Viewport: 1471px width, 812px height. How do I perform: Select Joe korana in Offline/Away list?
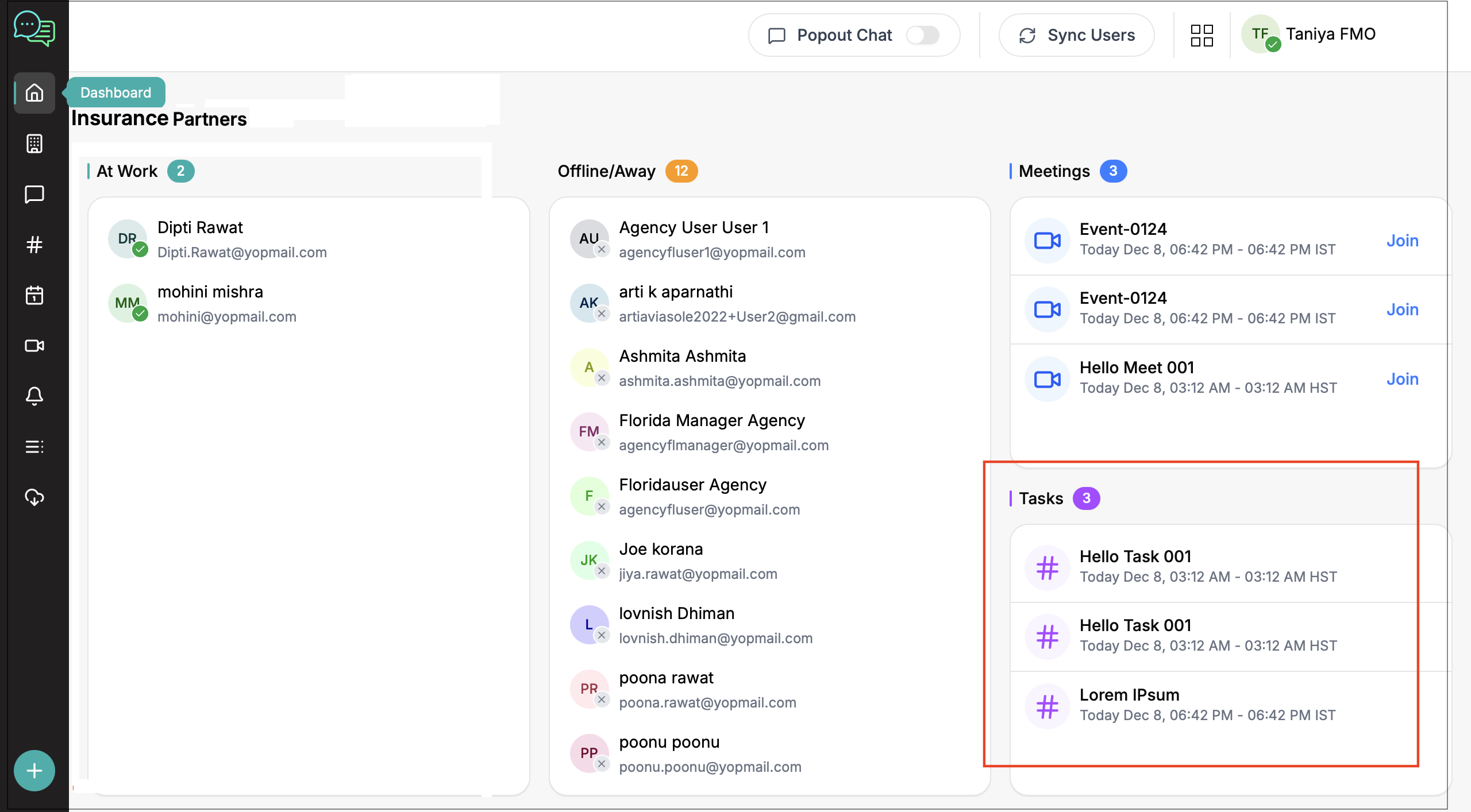coord(661,550)
